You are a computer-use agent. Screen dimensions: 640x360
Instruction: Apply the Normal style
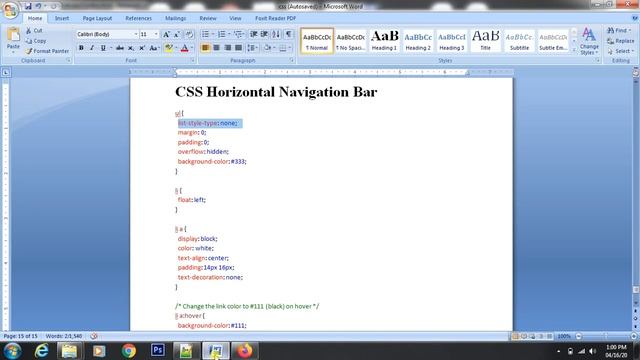[317, 40]
